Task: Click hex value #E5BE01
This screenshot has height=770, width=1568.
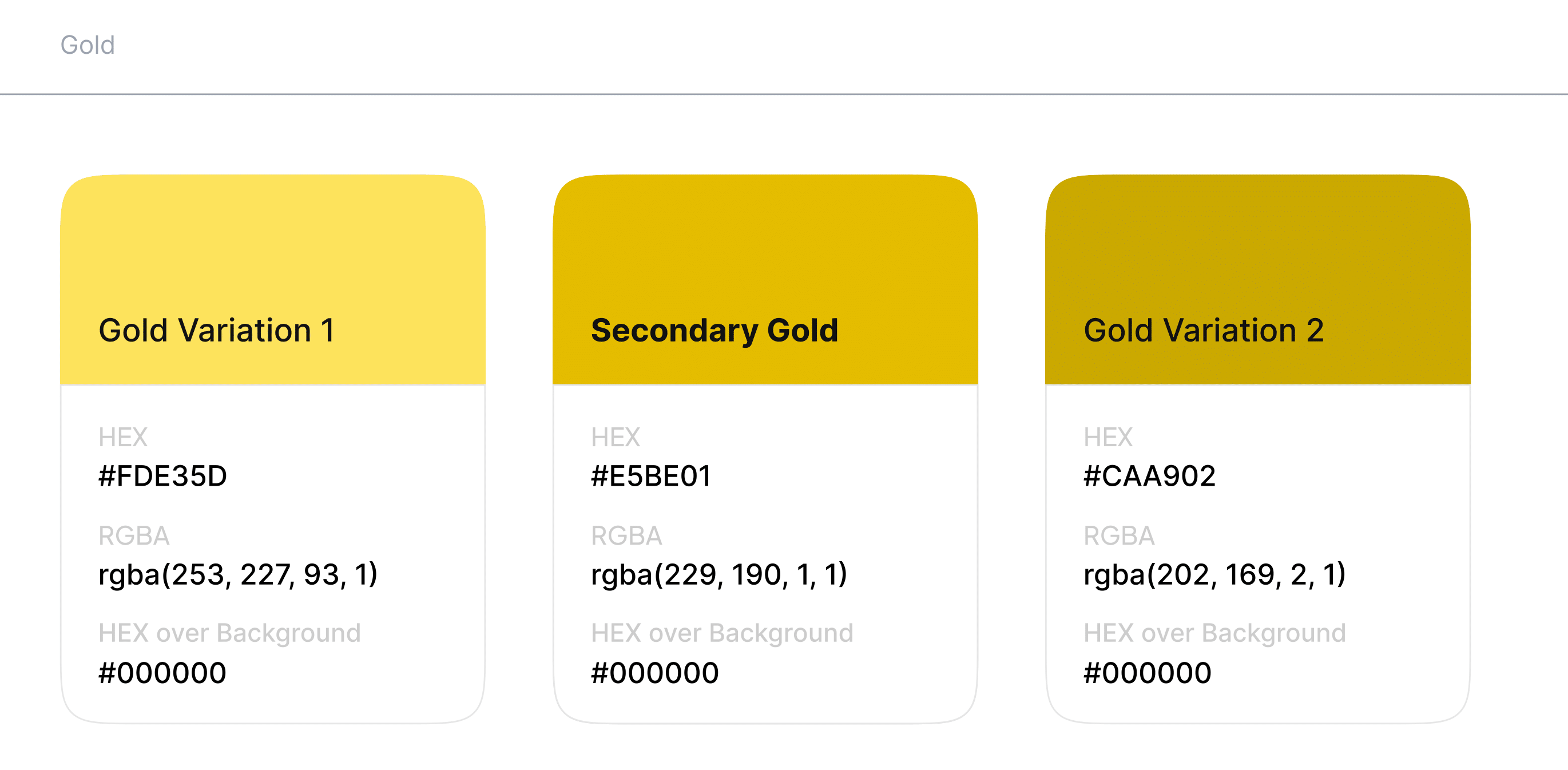Action: click(650, 476)
